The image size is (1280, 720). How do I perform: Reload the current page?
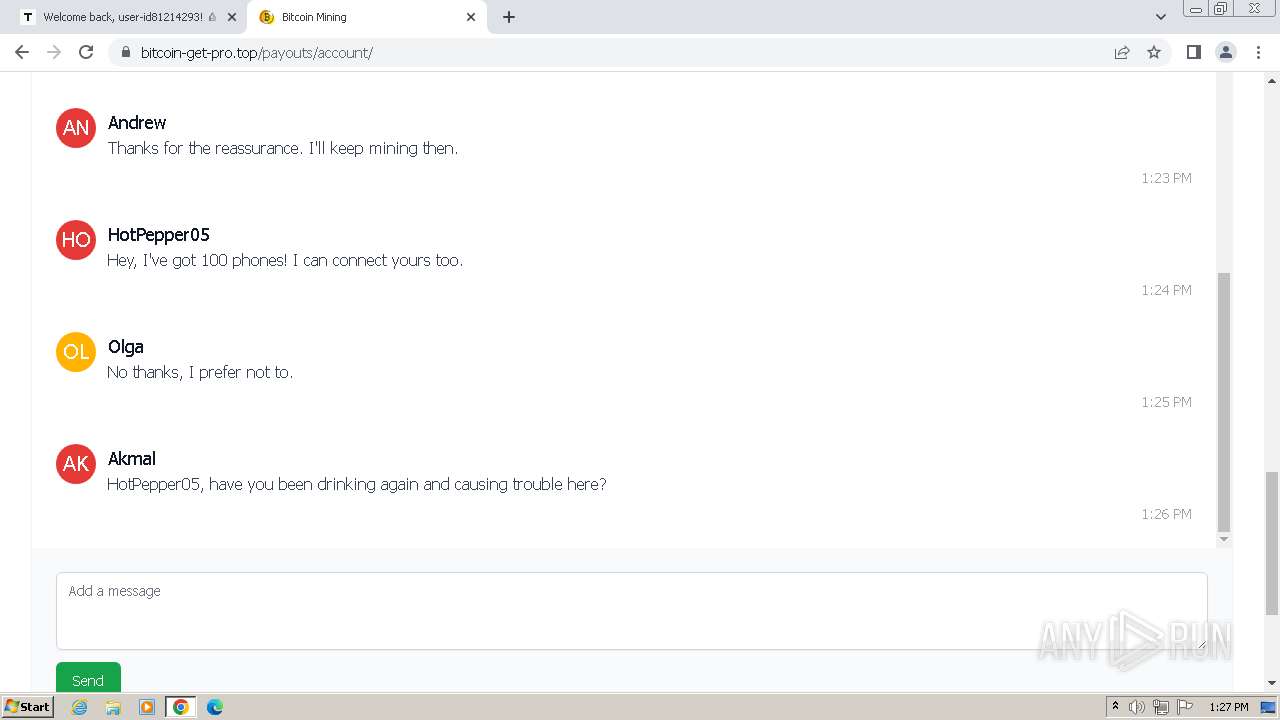click(86, 52)
